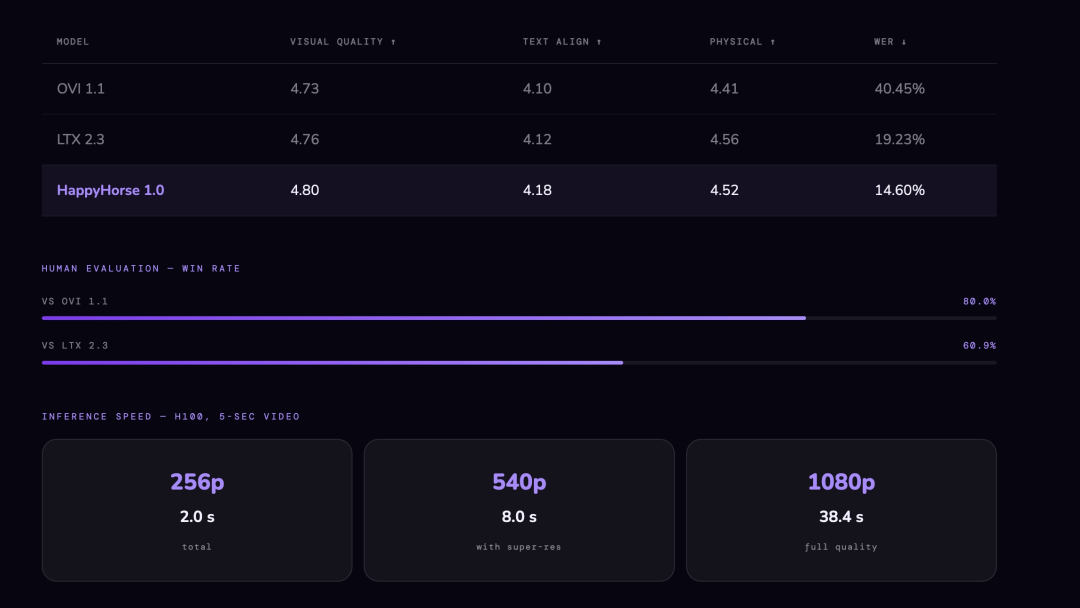The width and height of the screenshot is (1080, 608).
Task: Click the HappyHorse 14.60% WER value
Action: tap(900, 190)
